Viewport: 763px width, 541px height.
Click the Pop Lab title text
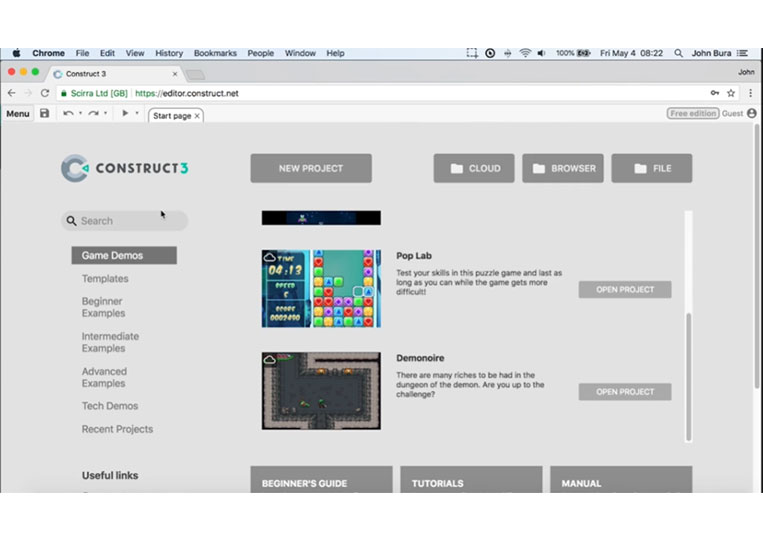(414, 256)
